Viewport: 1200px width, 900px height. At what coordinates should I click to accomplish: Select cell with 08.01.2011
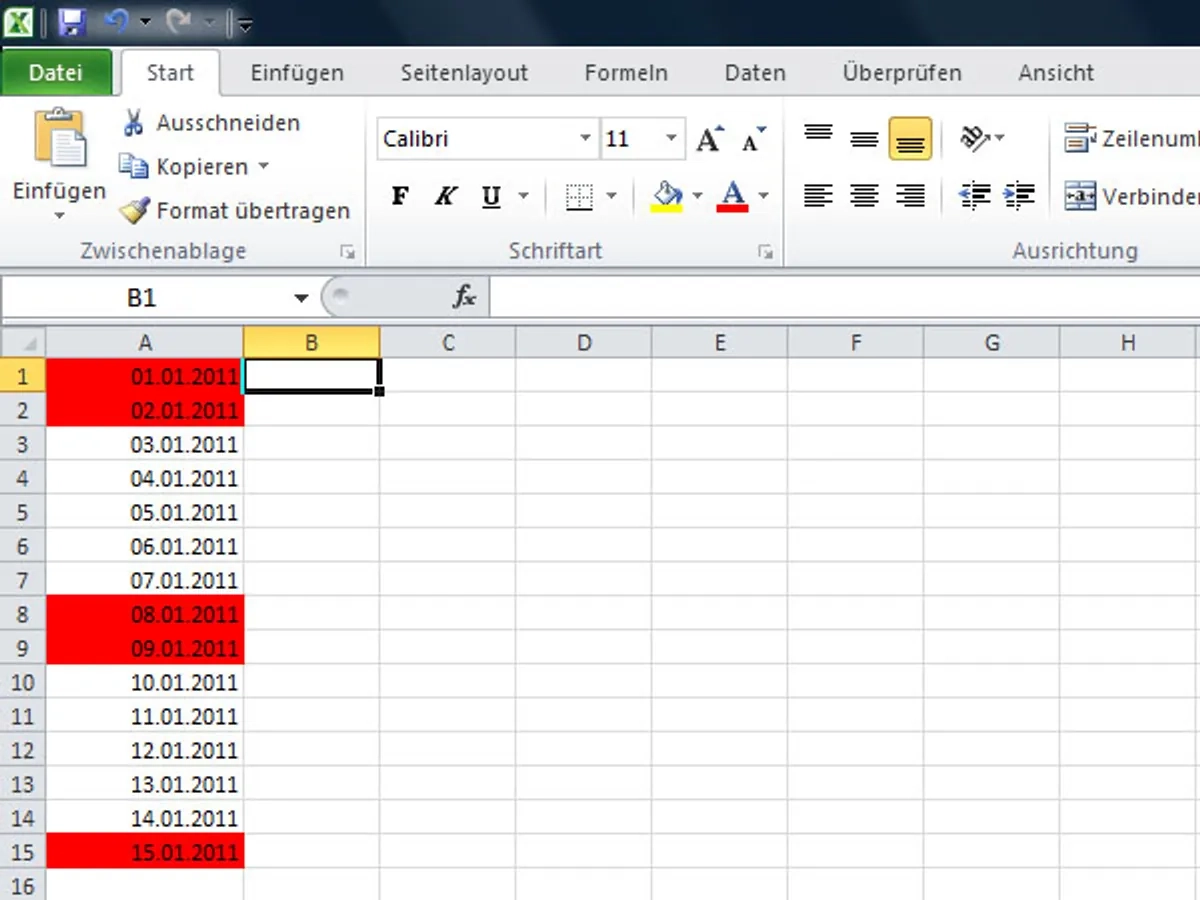point(145,615)
